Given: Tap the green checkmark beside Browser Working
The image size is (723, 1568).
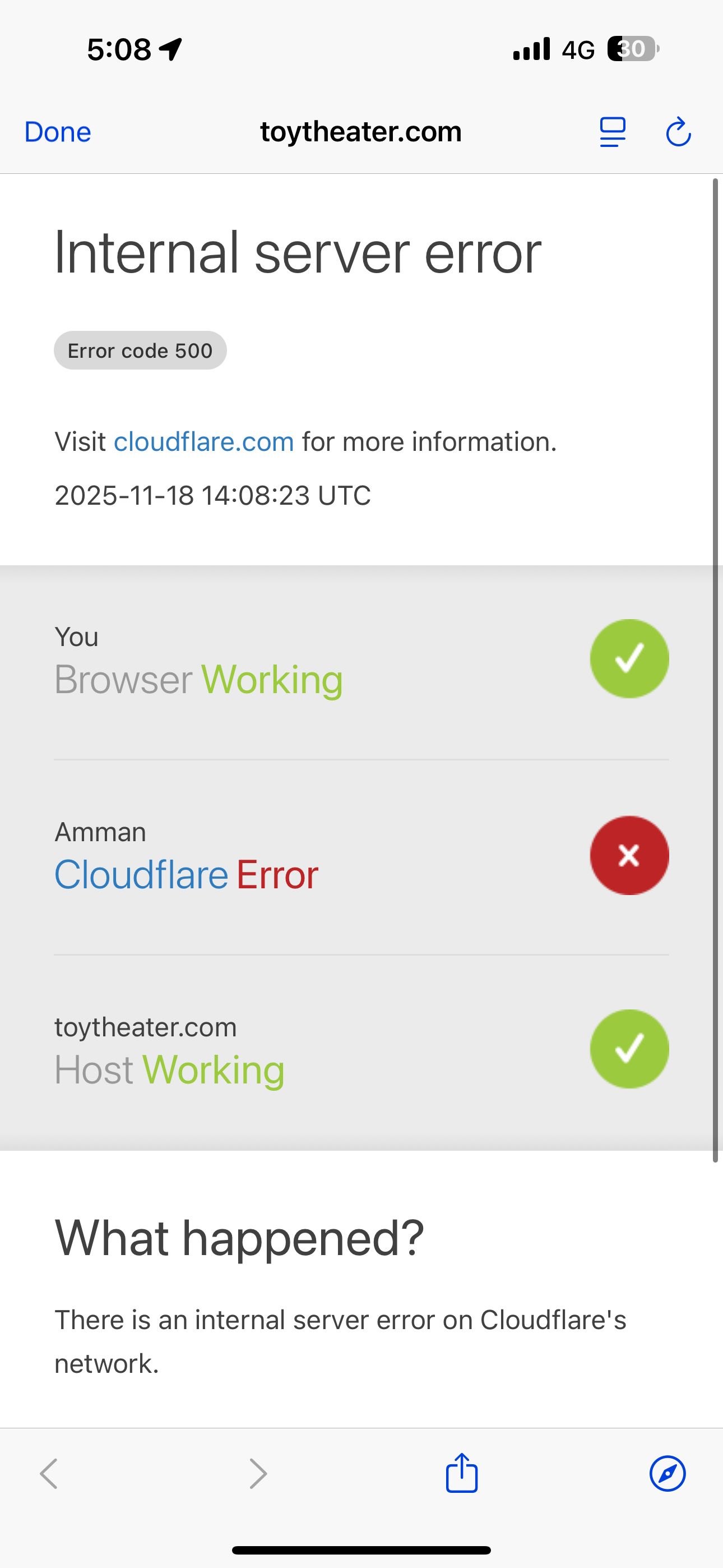Looking at the screenshot, I should click(x=629, y=658).
